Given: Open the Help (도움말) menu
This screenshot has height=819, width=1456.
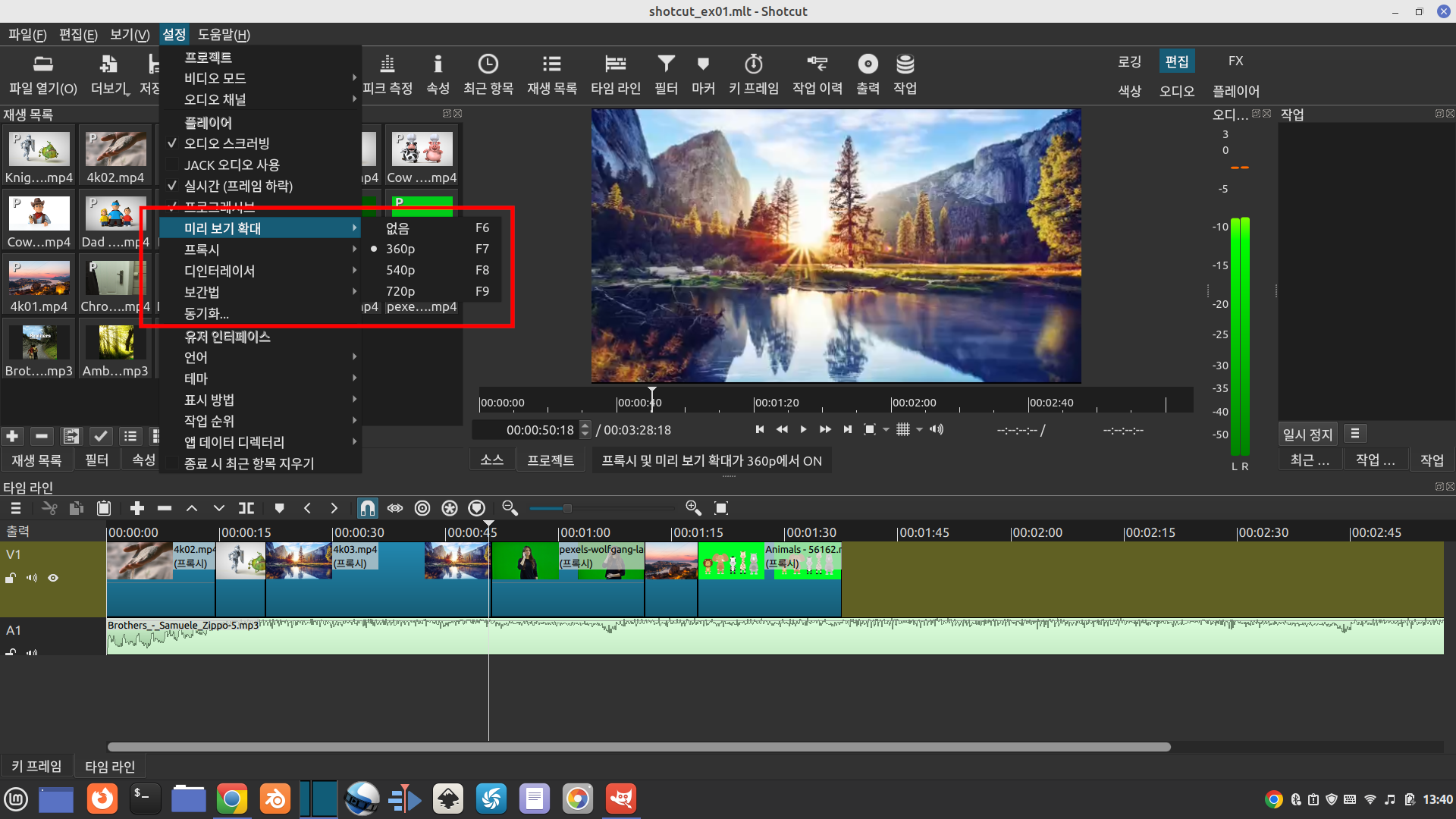Looking at the screenshot, I should [x=224, y=34].
